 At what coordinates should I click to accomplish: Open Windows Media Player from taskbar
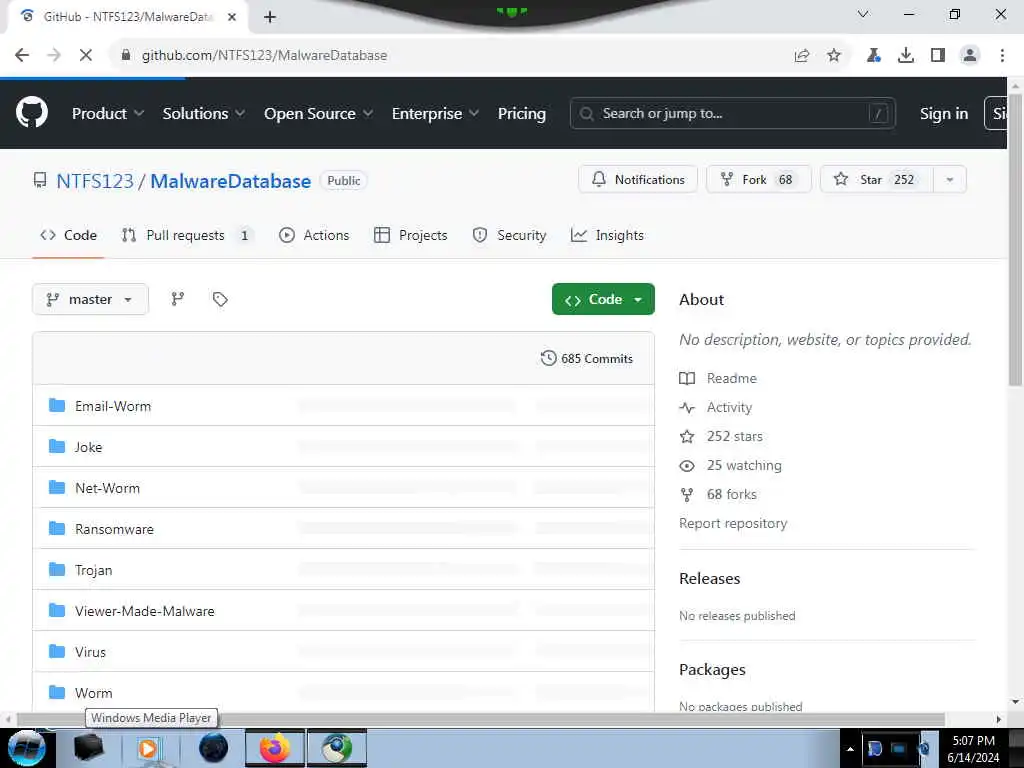point(148,748)
